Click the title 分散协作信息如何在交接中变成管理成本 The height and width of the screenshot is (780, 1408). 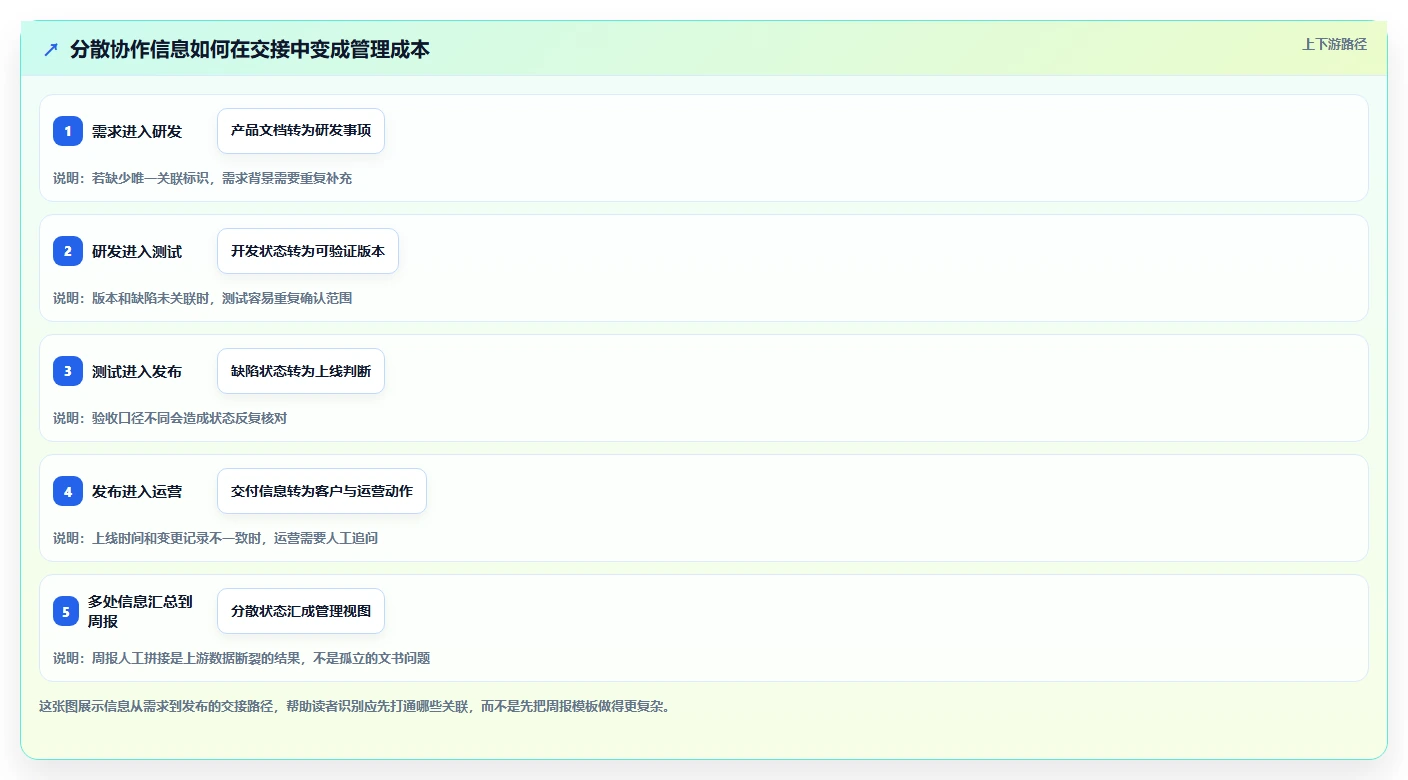(250, 49)
